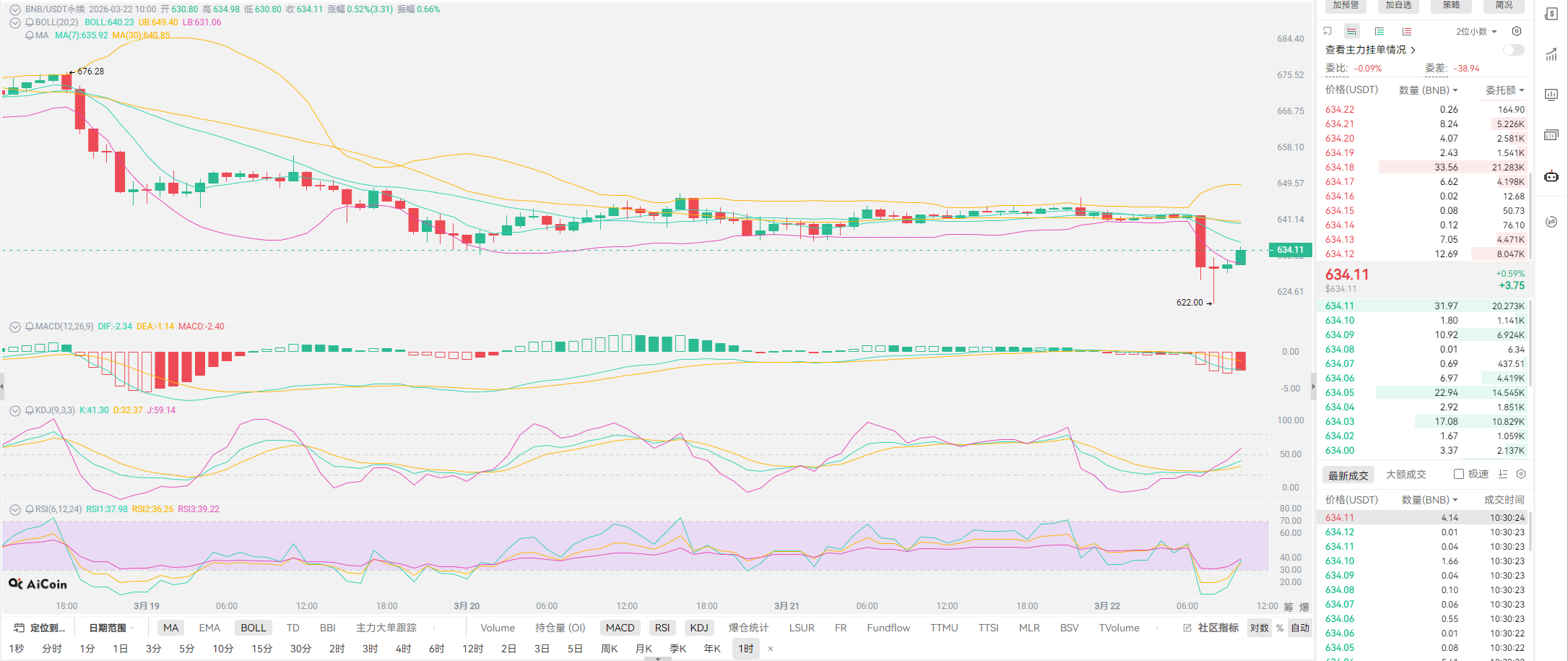
Task: Switch to 大额成交 tab
Action: [x=1405, y=475]
